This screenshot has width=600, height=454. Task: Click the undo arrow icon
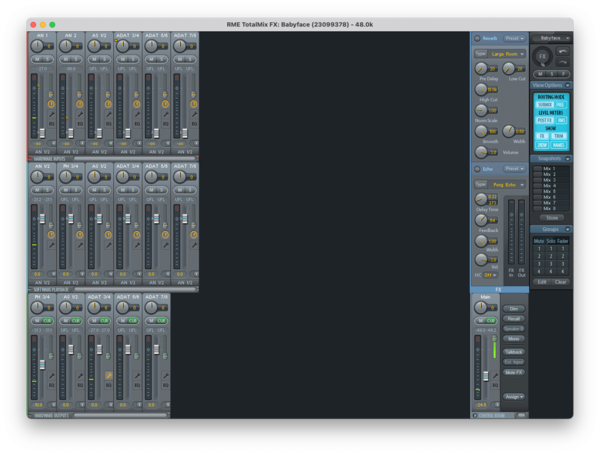coord(562,51)
